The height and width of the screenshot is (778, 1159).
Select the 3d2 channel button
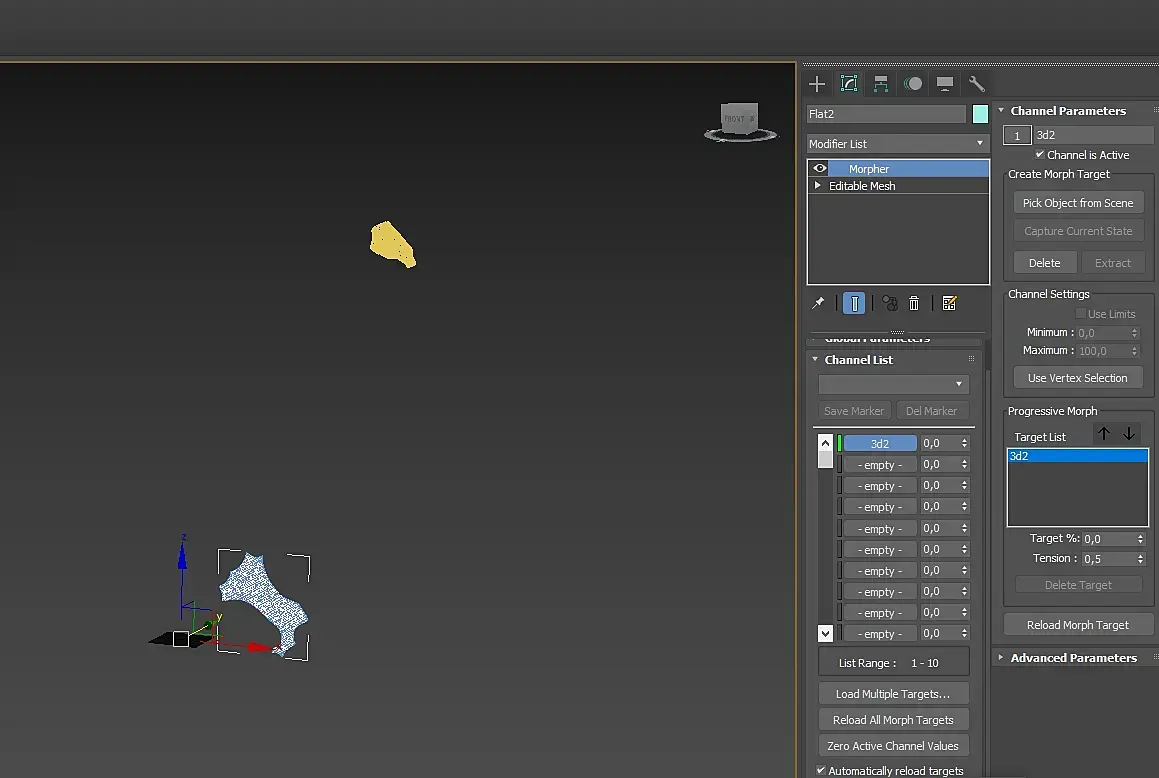pyautogui.click(x=880, y=443)
